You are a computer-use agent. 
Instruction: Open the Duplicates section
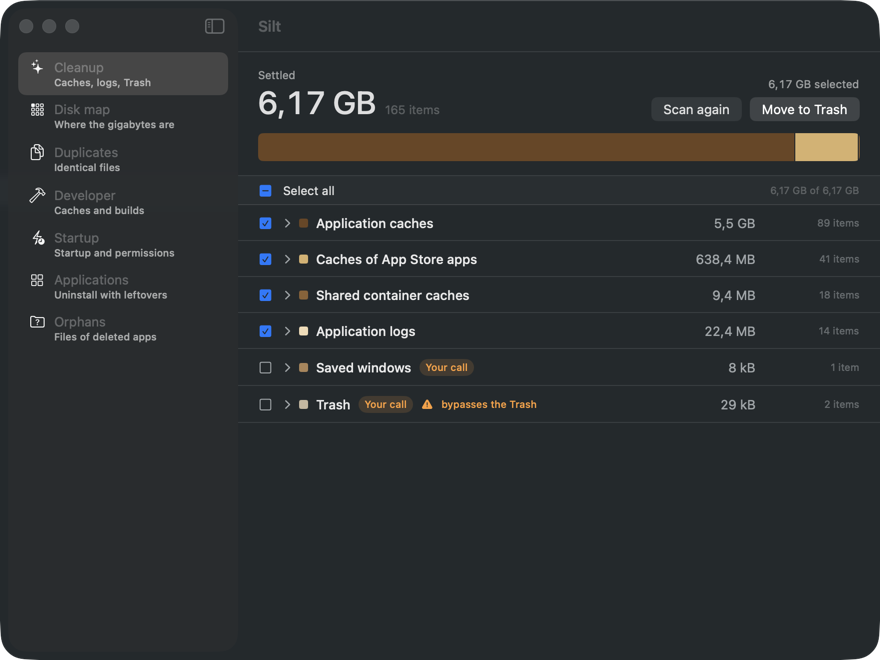point(123,159)
